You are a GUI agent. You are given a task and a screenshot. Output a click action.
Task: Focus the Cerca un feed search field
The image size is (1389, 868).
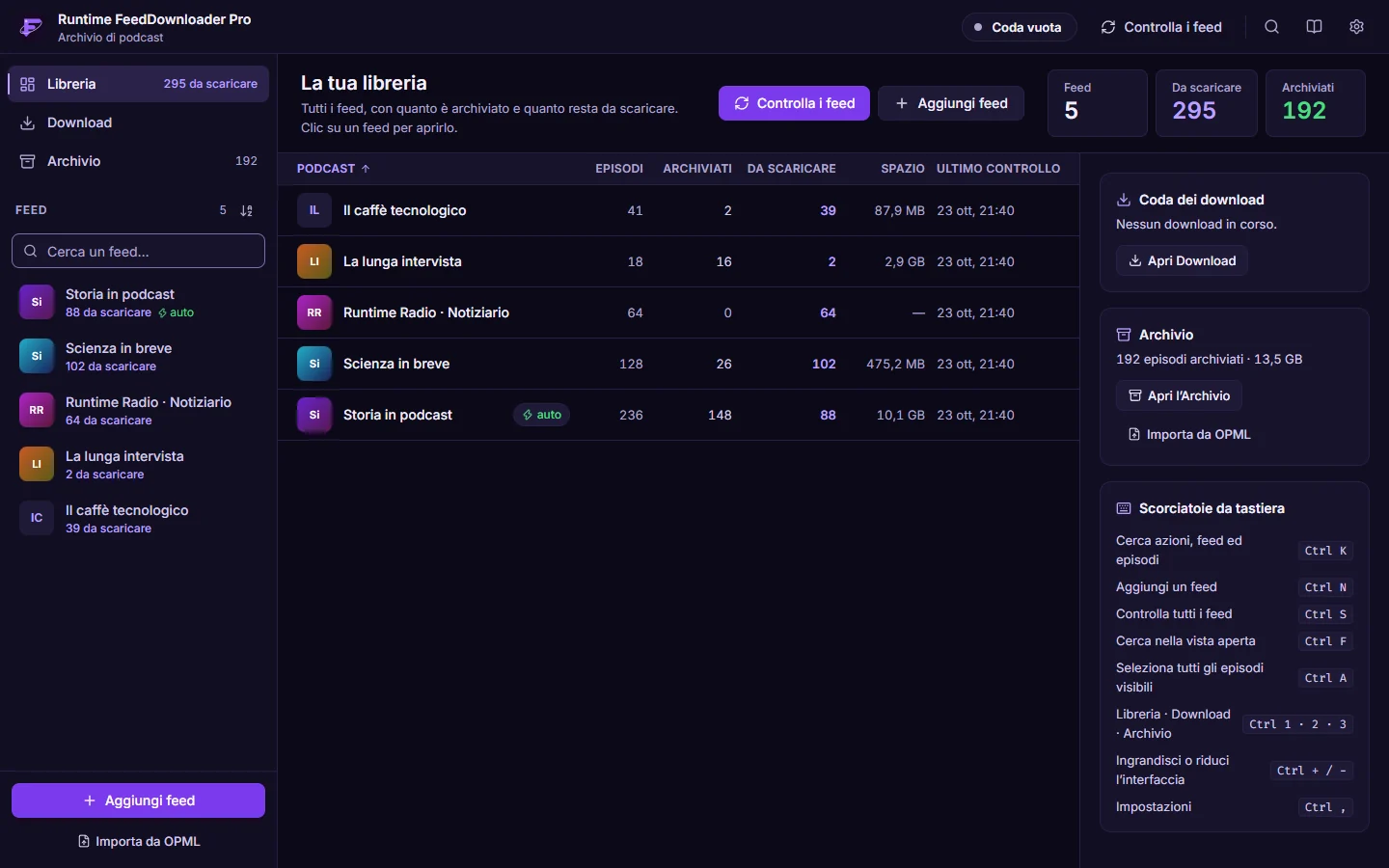click(x=138, y=251)
